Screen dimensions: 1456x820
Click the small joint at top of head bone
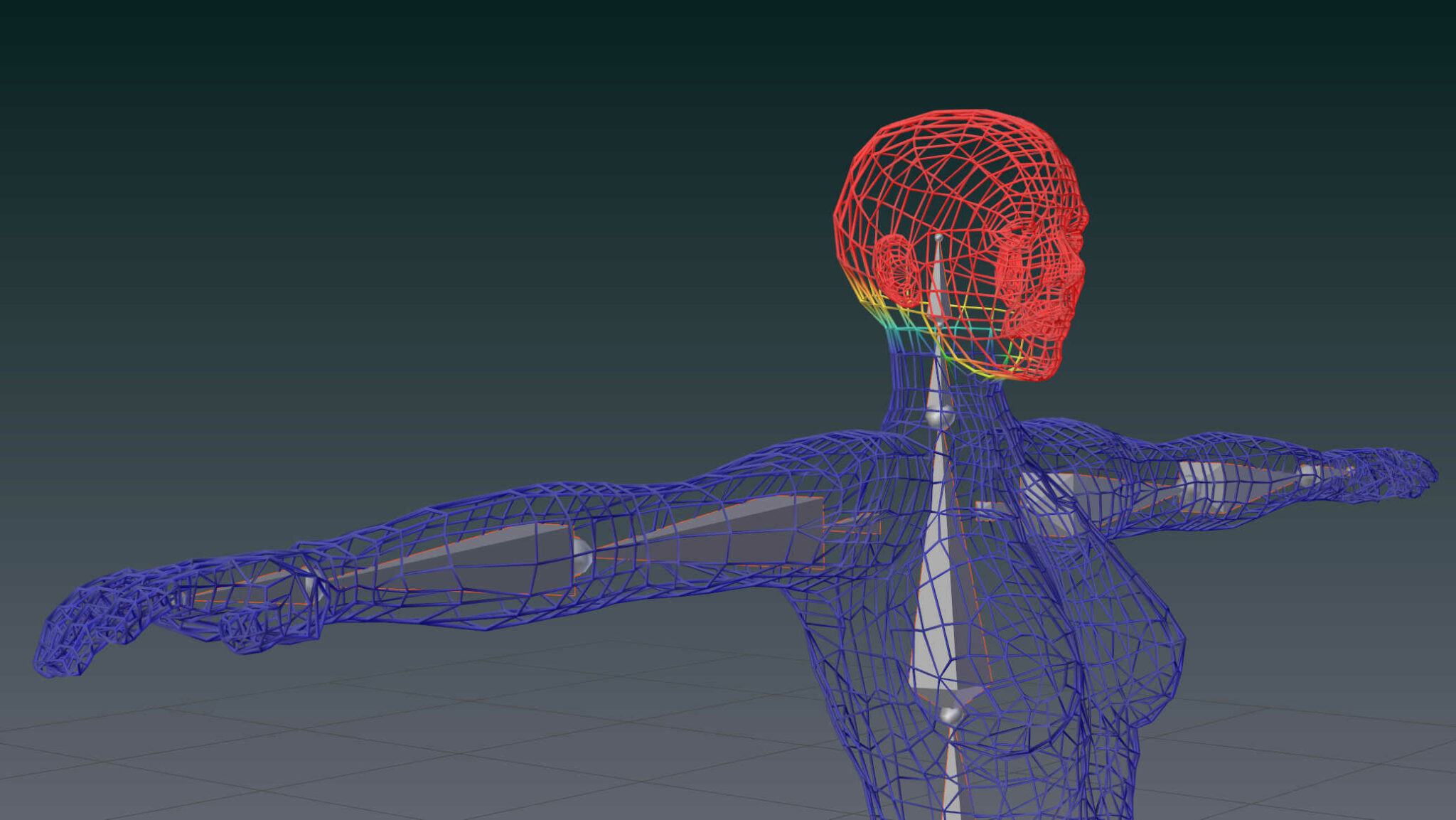(938, 238)
